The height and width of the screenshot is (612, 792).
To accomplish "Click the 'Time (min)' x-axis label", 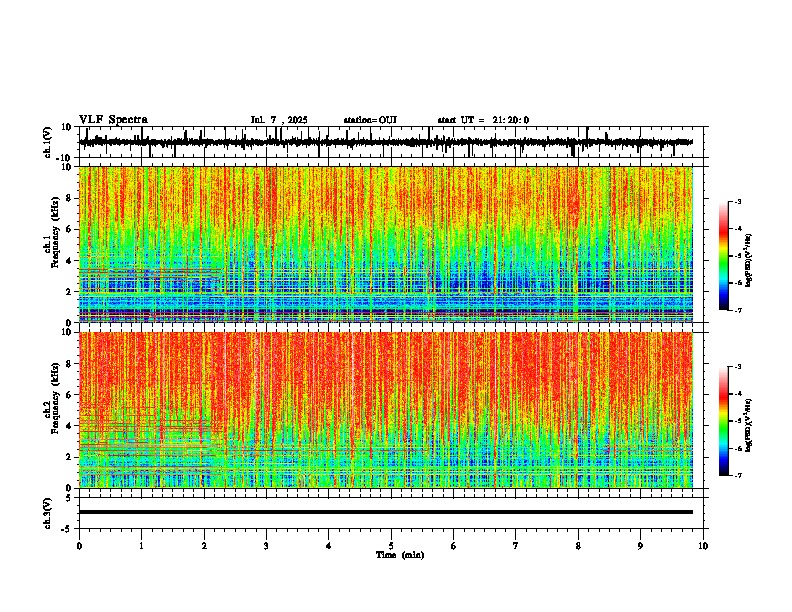I will point(400,555).
